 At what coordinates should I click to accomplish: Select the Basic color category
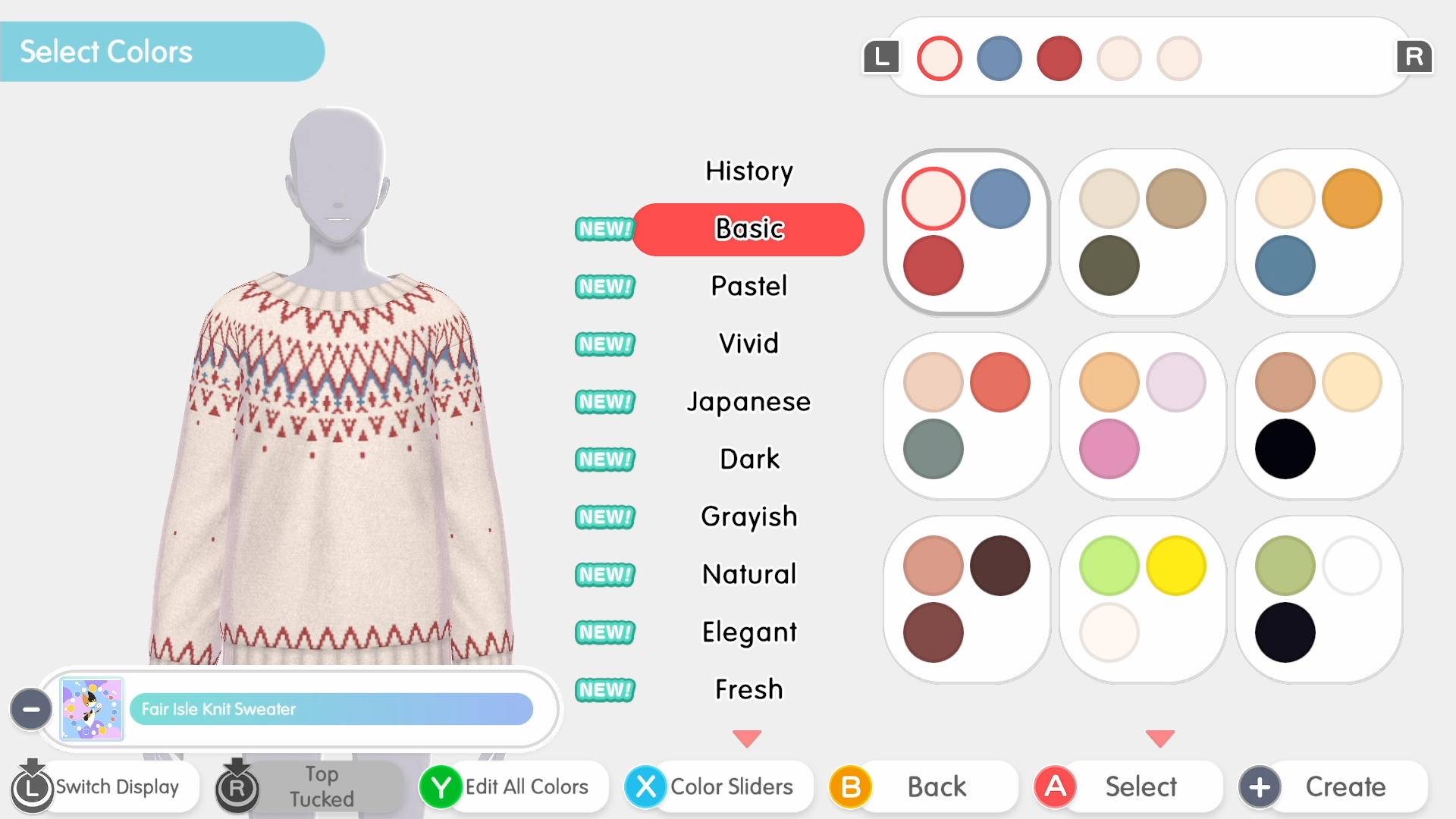(x=749, y=229)
